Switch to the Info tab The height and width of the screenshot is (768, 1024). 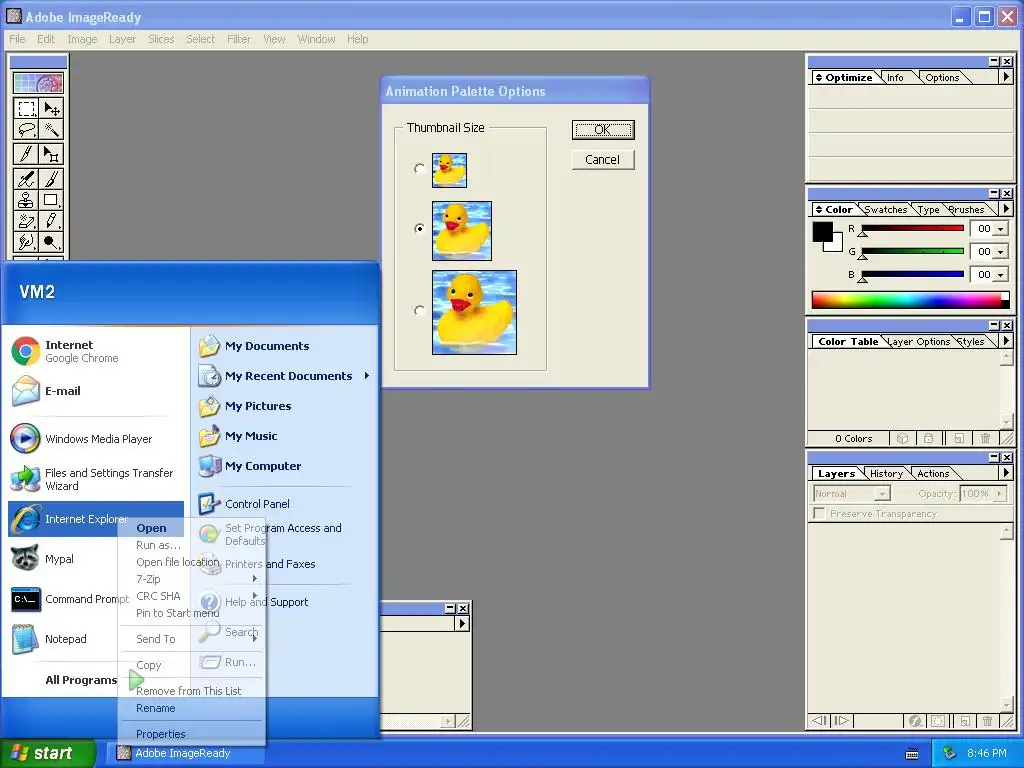pyautogui.click(x=895, y=78)
